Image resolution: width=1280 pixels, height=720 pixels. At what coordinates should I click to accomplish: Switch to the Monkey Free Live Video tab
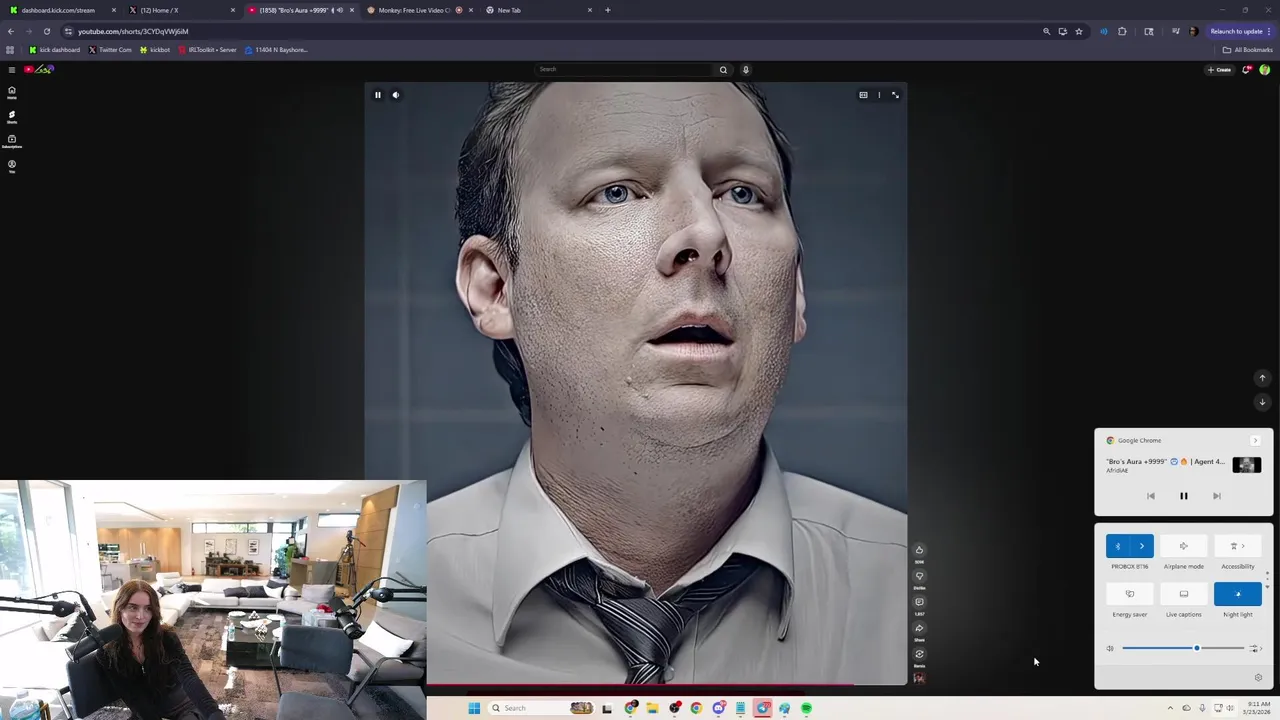pyautogui.click(x=418, y=10)
